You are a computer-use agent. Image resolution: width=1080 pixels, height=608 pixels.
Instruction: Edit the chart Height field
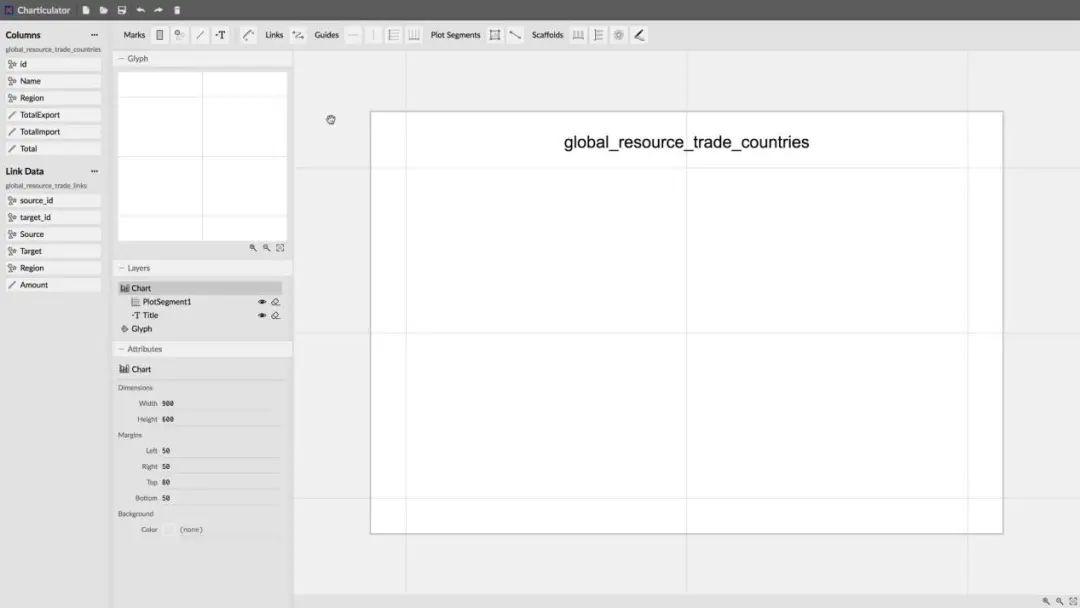click(220, 419)
